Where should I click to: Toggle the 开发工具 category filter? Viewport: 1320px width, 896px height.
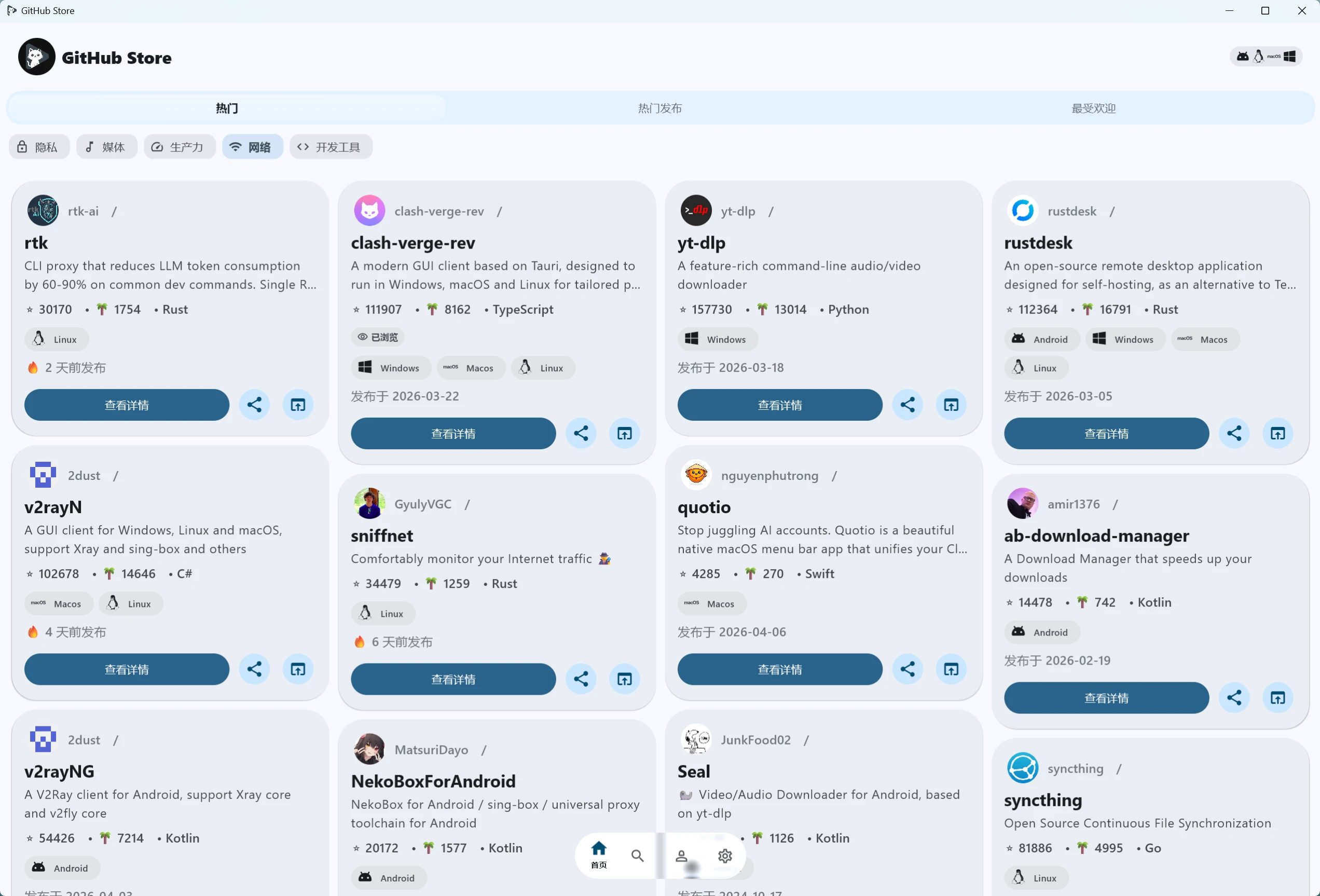(331, 146)
